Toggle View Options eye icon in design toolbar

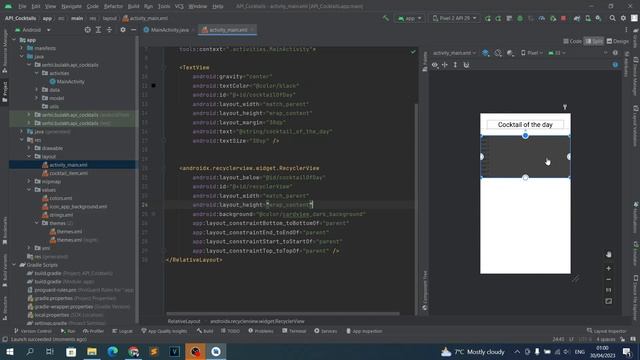click(x=435, y=65)
